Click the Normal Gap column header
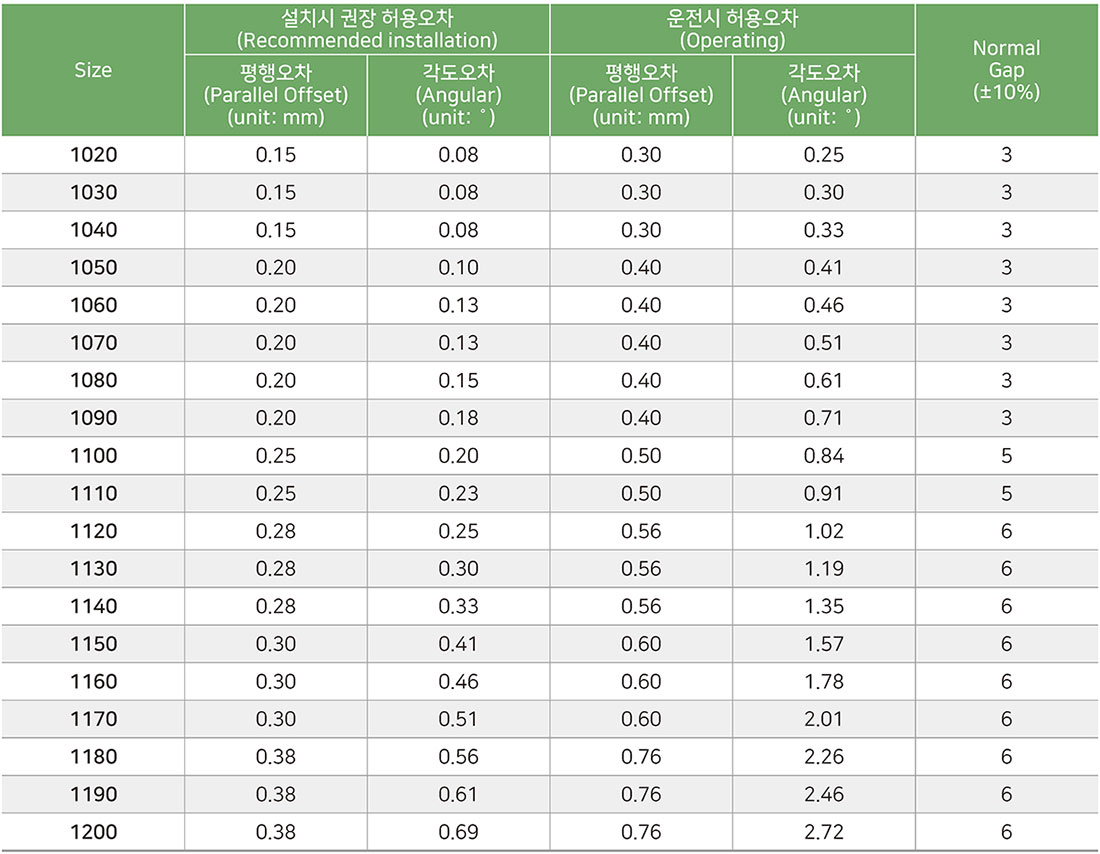The height and width of the screenshot is (854, 1100). pyautogui.click(x=1006, y=70)
